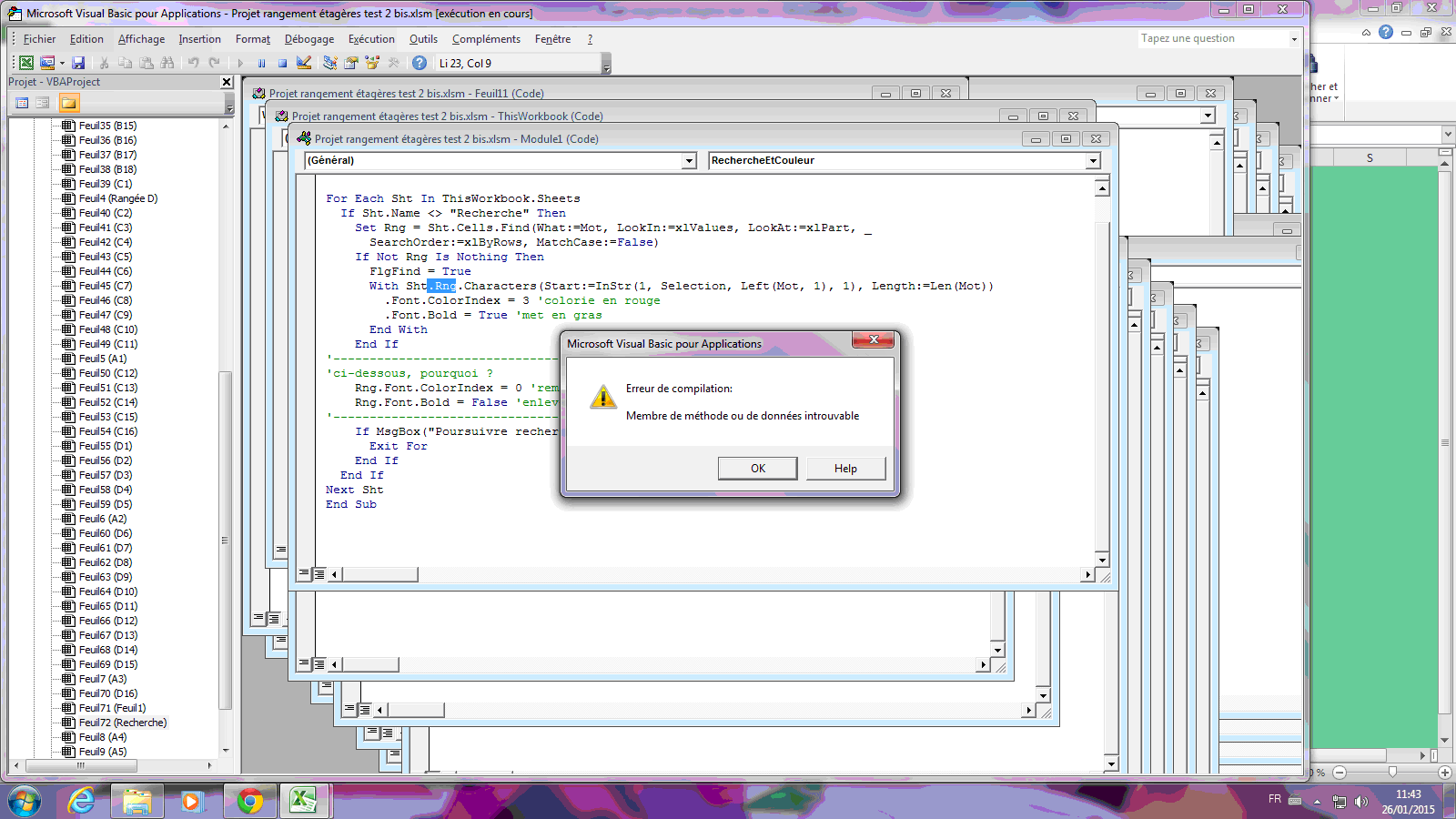The height and width of the screenshot is (819, 1456).
Task: Click Project panel vertical scrollbar thumb
Action: point(225,540)
